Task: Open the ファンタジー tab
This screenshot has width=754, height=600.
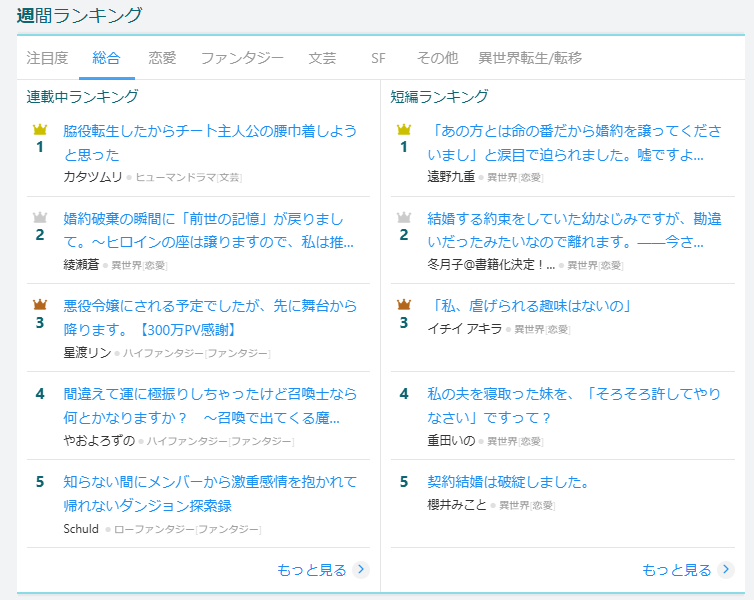Action: pos(242,58)
